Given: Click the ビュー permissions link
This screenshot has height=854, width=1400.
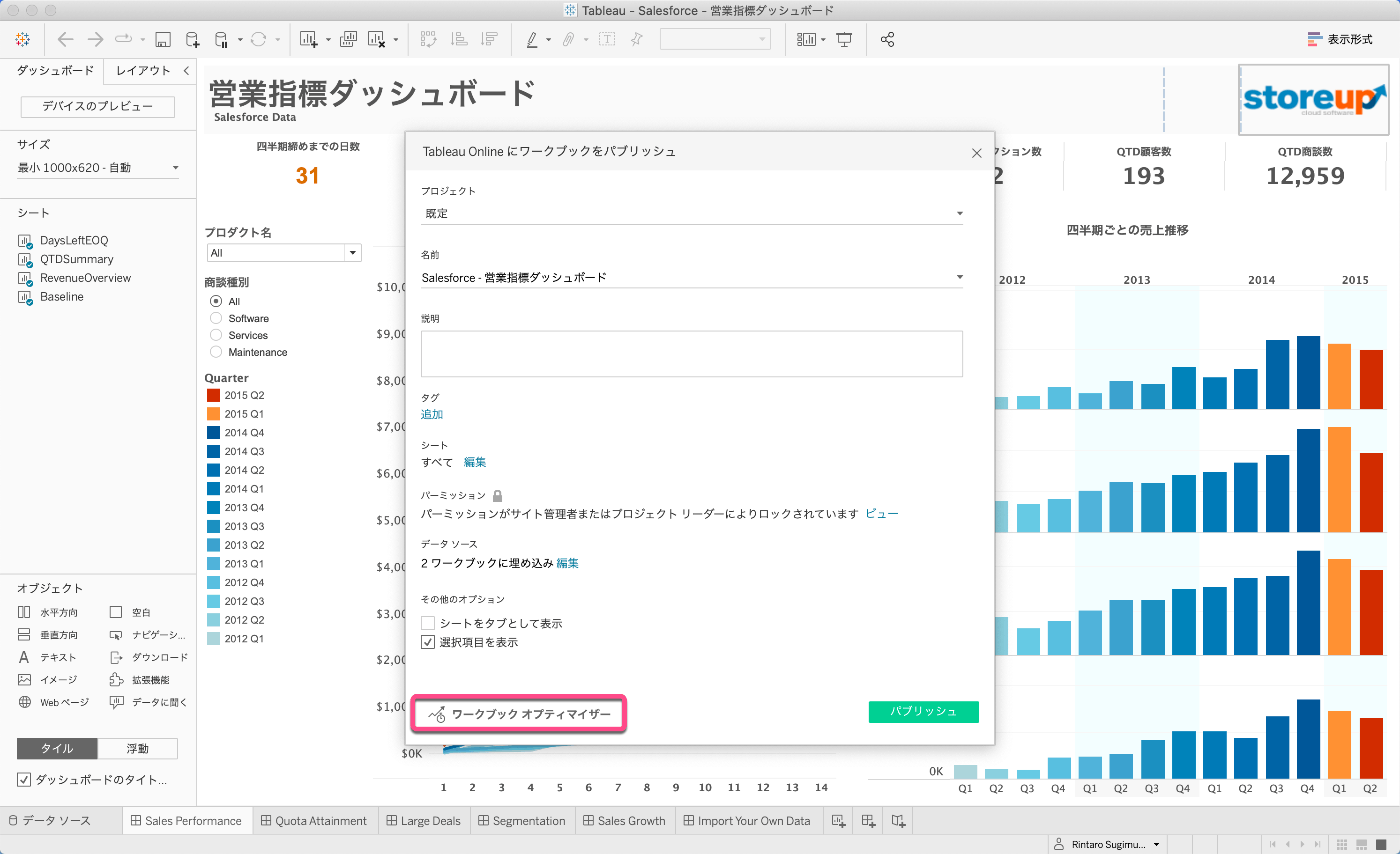Looking at the screenshot, I should pos(882,513).
